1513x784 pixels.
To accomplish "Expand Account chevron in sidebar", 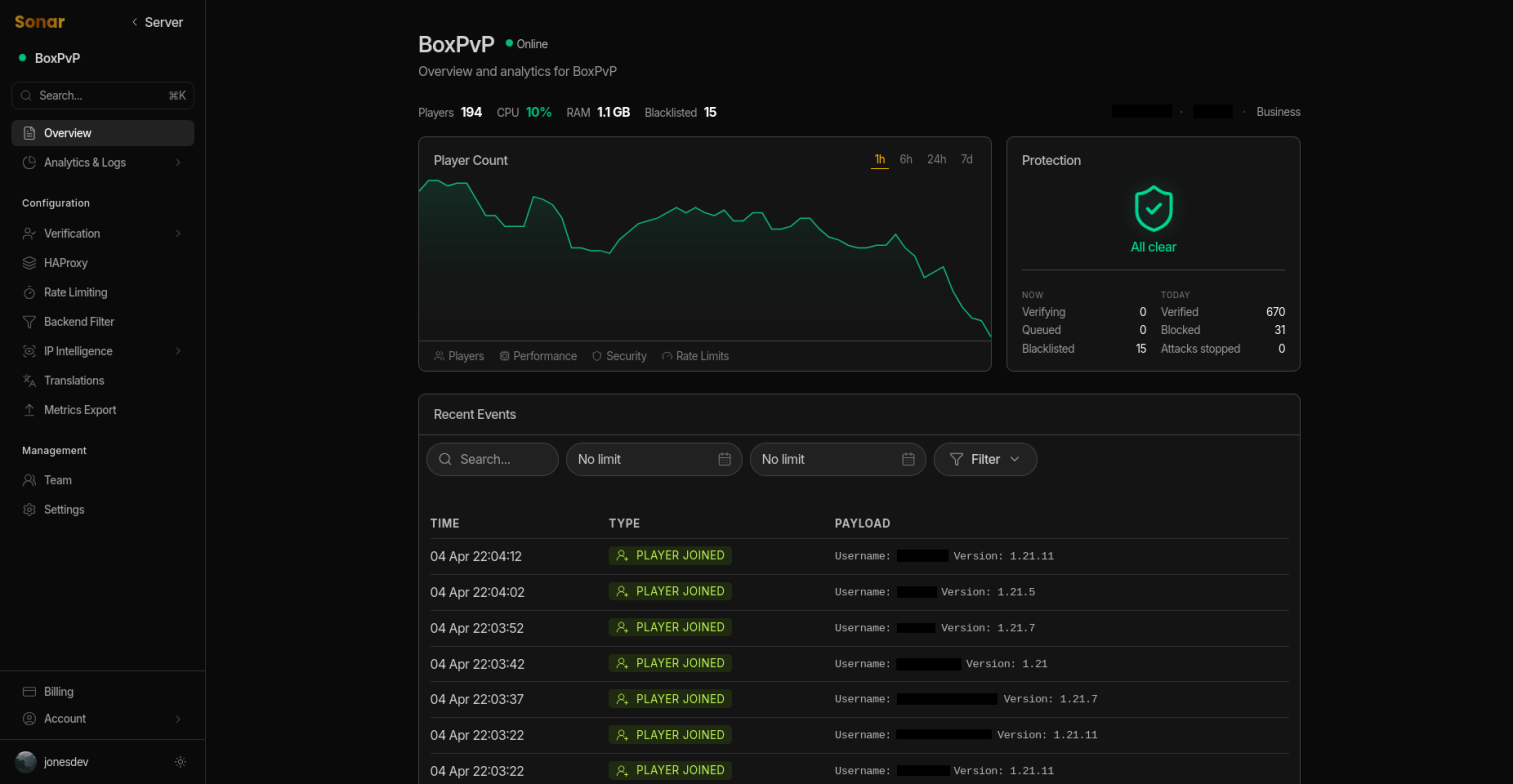I will click(178, 719).
